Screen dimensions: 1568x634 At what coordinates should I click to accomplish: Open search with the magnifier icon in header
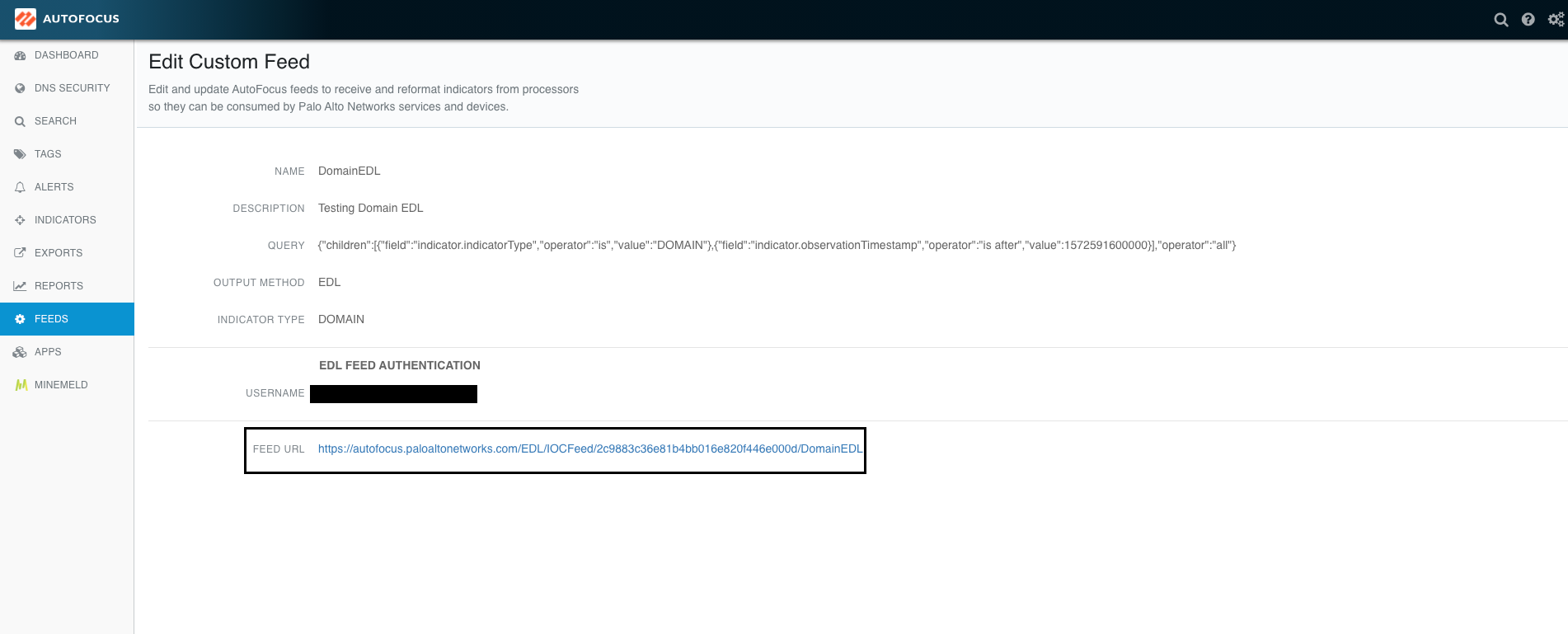(1501, 20)
